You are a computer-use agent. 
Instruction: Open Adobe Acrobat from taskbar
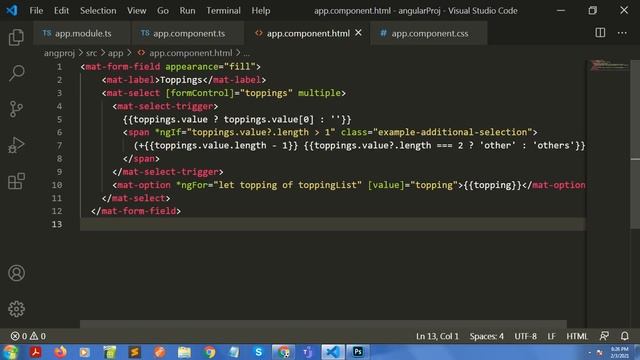(36, 352)
